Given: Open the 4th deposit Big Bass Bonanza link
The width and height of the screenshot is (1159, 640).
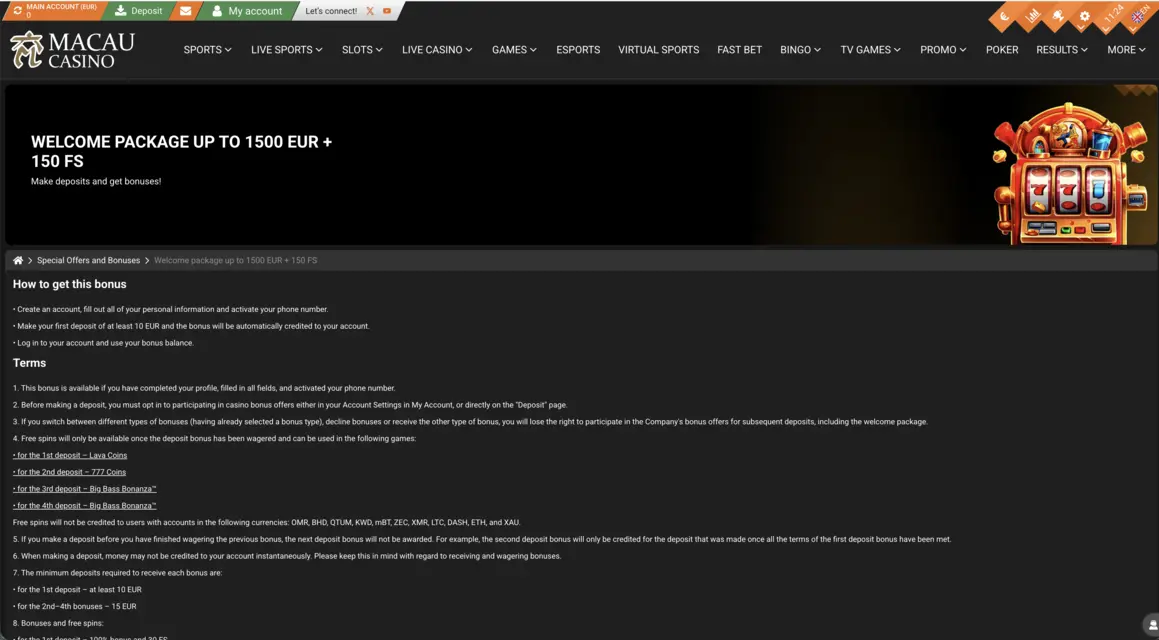Looking at the screenshot, I should [84, 505].
